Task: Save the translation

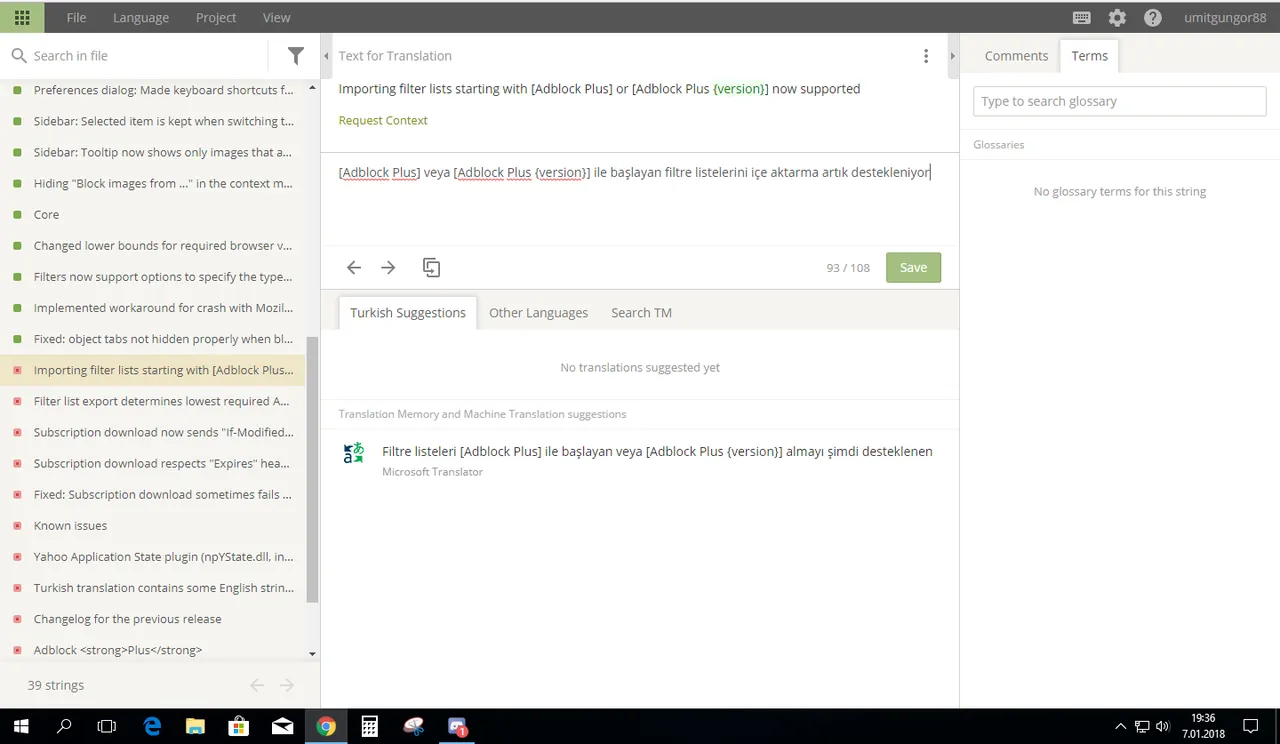Action: [x=913, y=267]
